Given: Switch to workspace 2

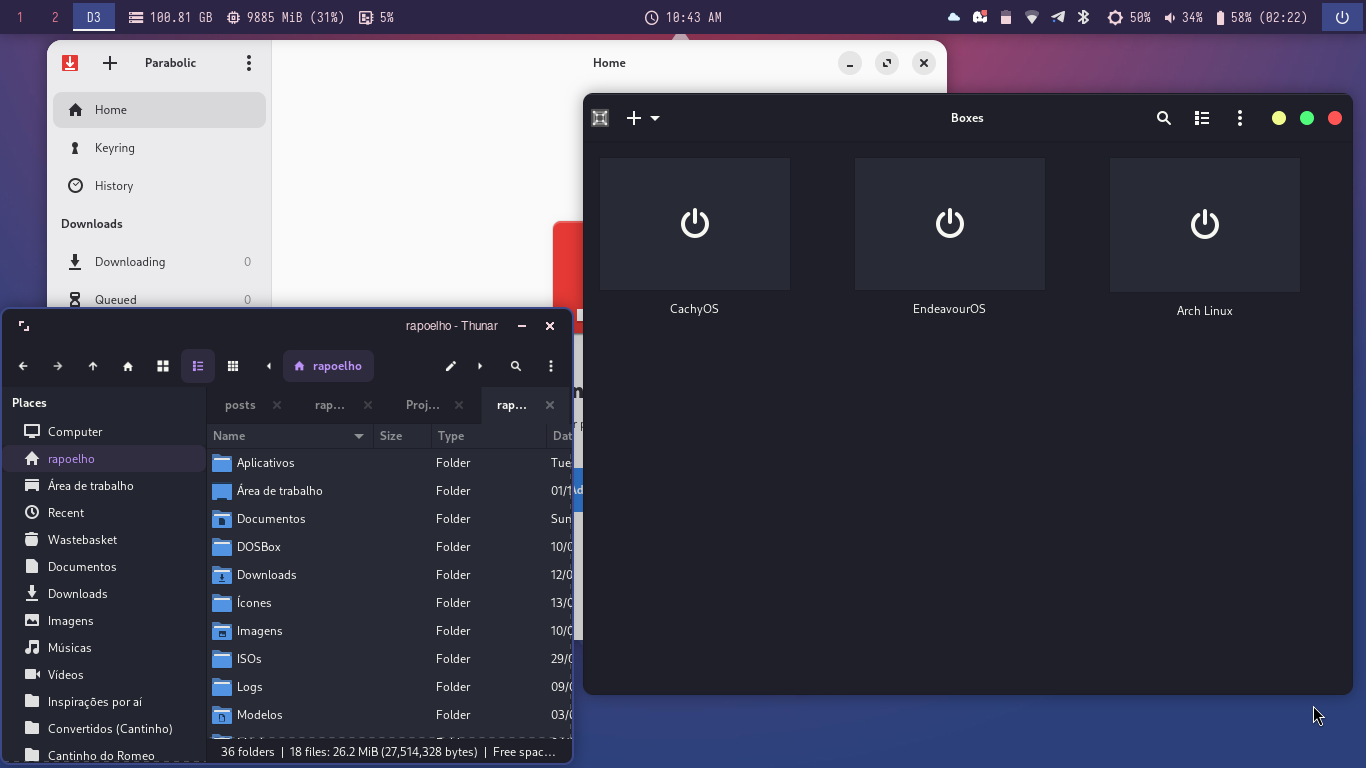Looking at the screenshot, I should (55, 17).
